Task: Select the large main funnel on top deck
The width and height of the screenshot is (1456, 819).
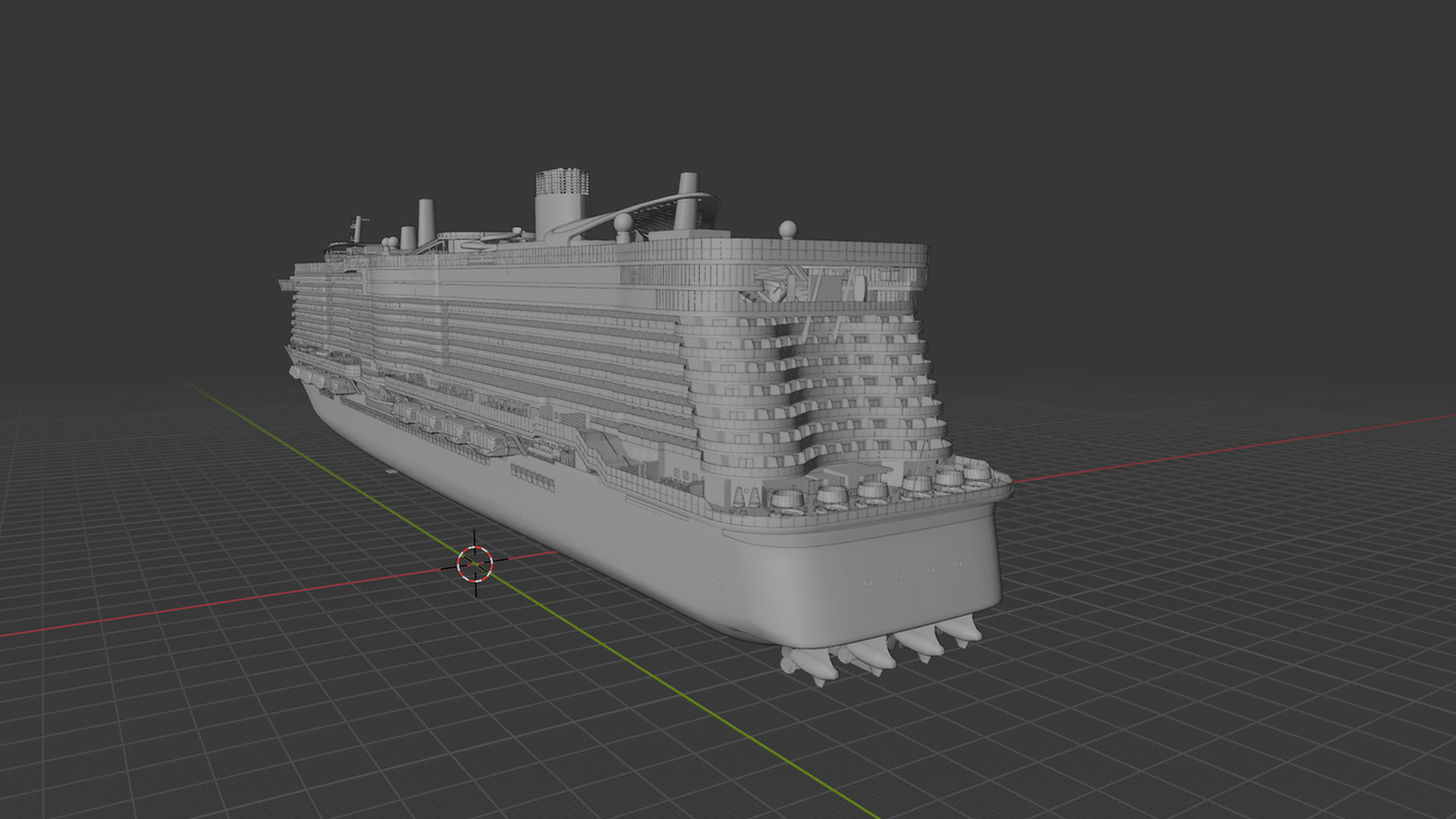Action: point(561,203)
